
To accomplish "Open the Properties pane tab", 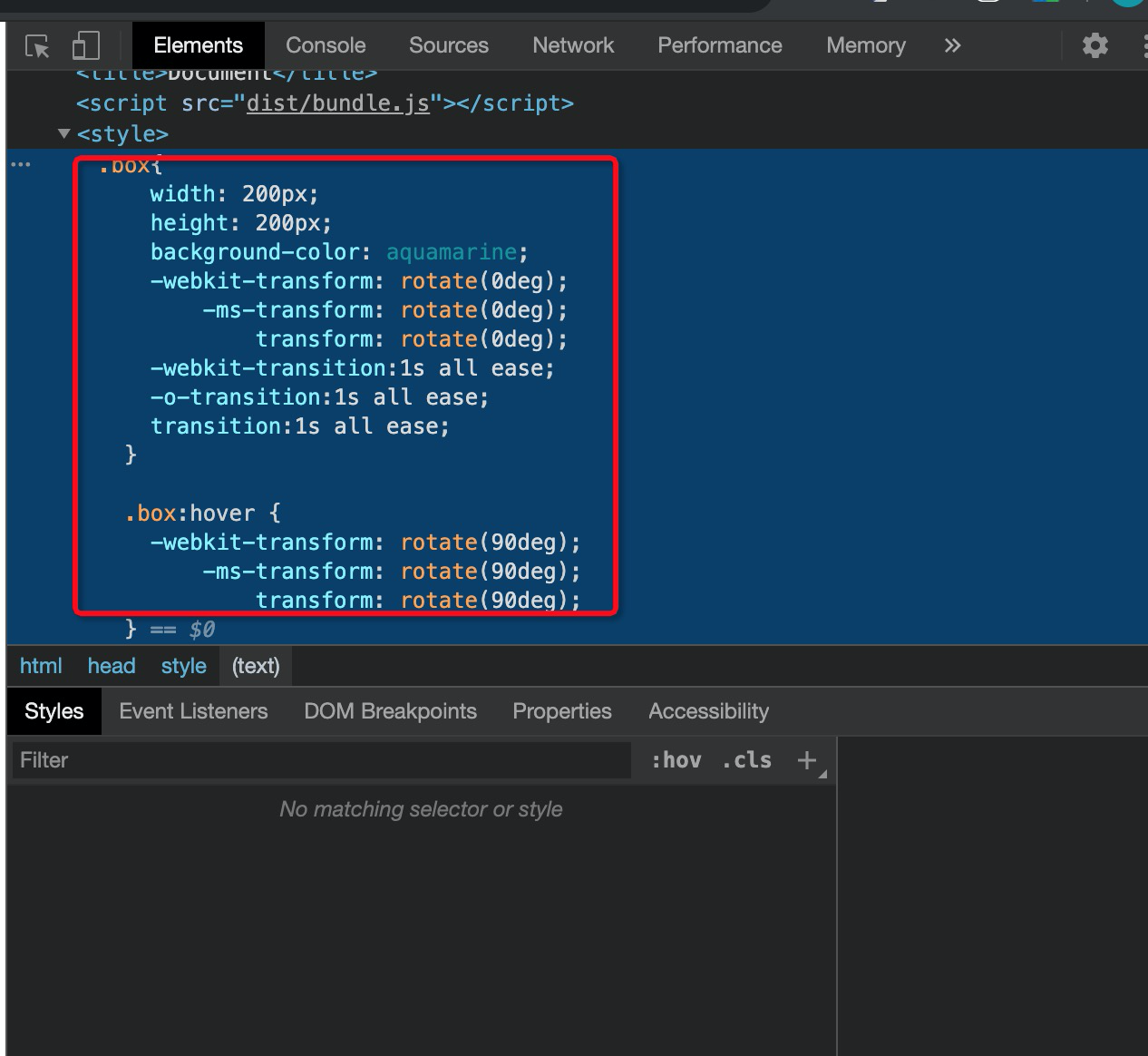I will [x=562, y=711].
